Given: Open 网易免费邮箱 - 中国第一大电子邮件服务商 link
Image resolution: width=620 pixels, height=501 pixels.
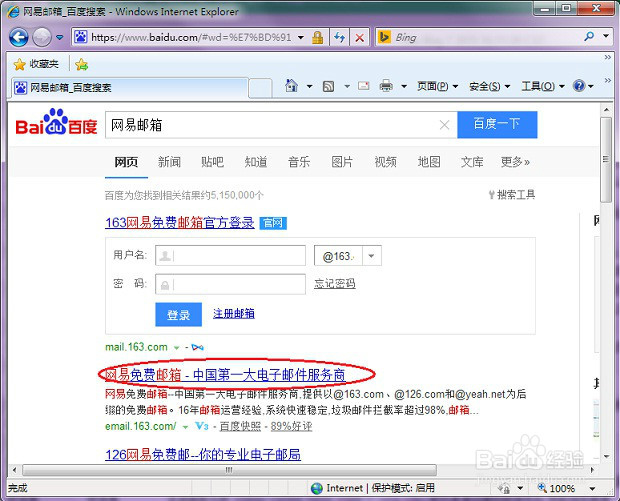Looking at the screenshot, I should 225,374.
